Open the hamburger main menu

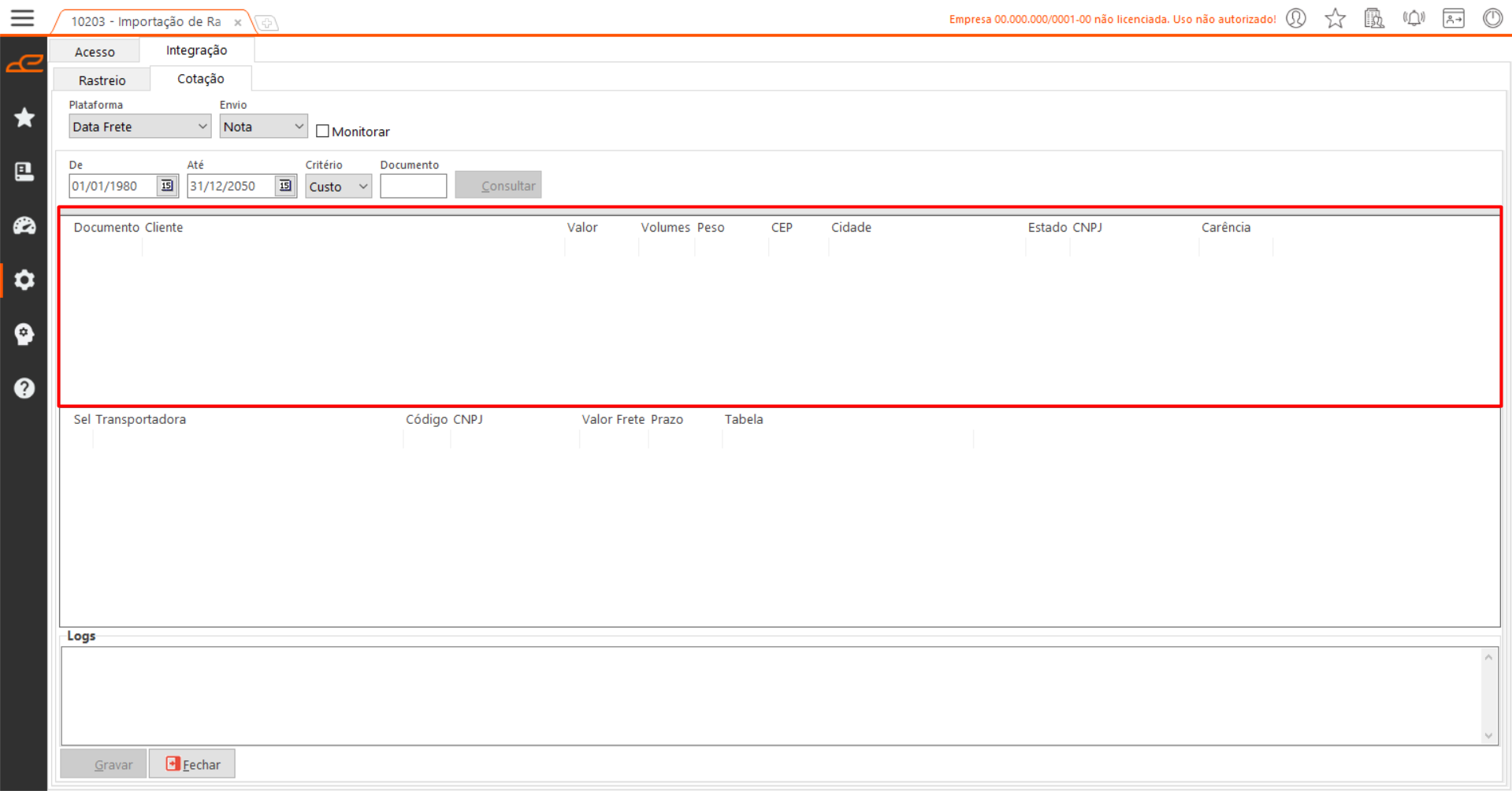22,17
